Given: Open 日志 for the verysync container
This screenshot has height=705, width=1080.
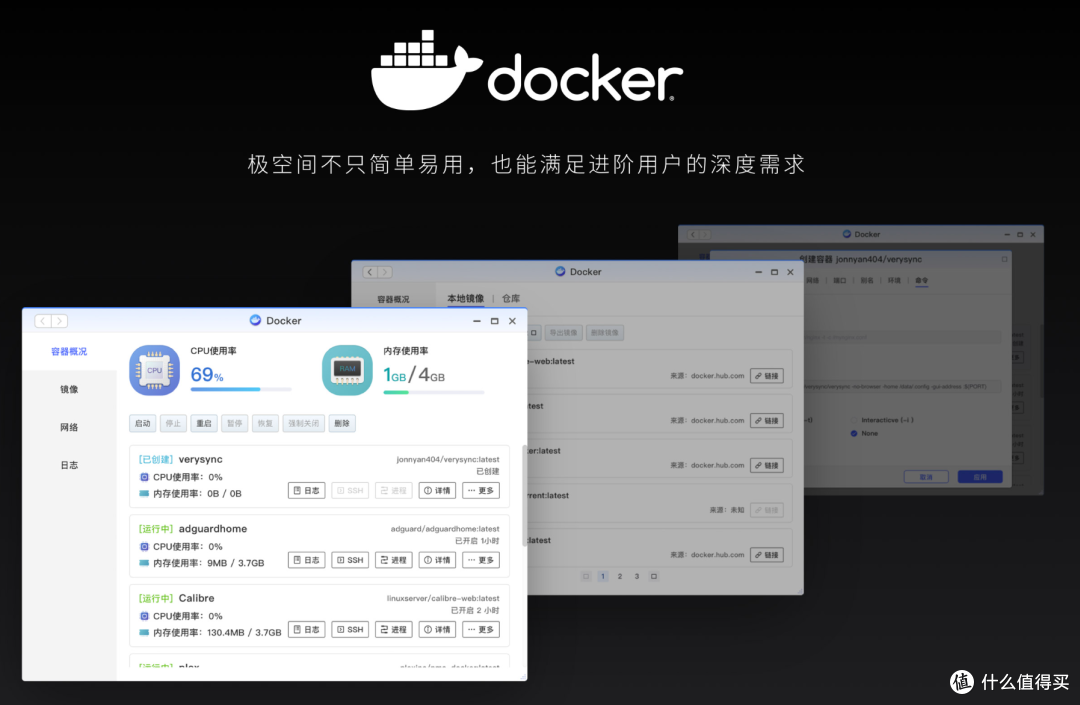Looking at the screenshot, I should pos(307,491).
